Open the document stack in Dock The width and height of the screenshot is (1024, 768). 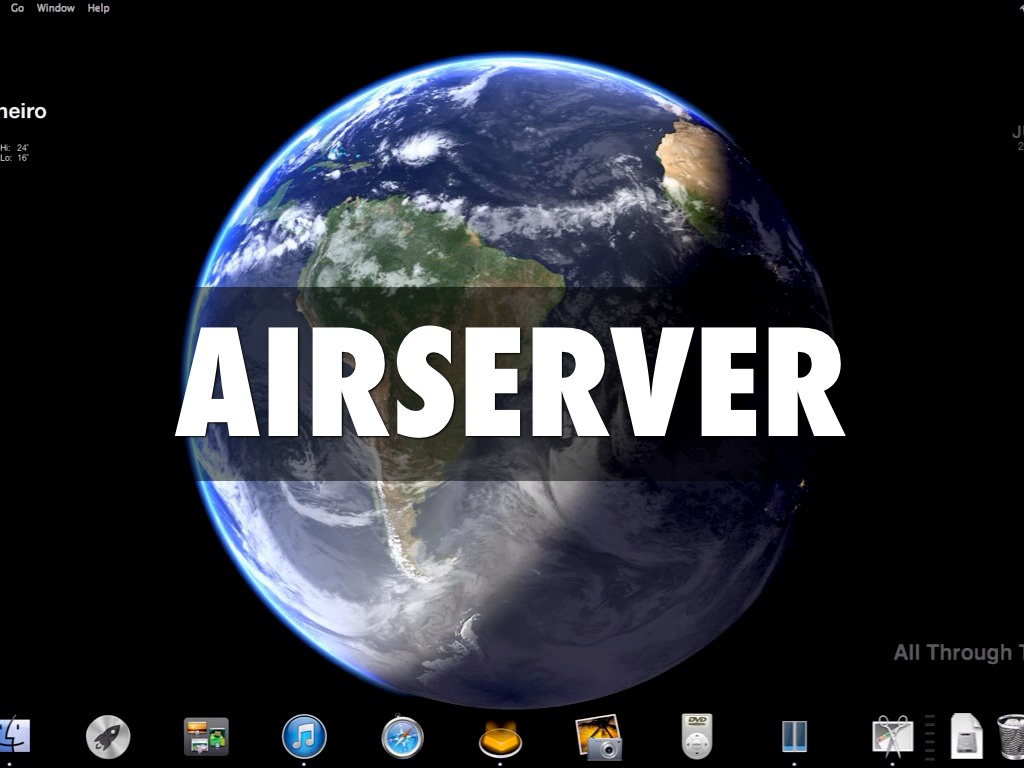[967, 737]
